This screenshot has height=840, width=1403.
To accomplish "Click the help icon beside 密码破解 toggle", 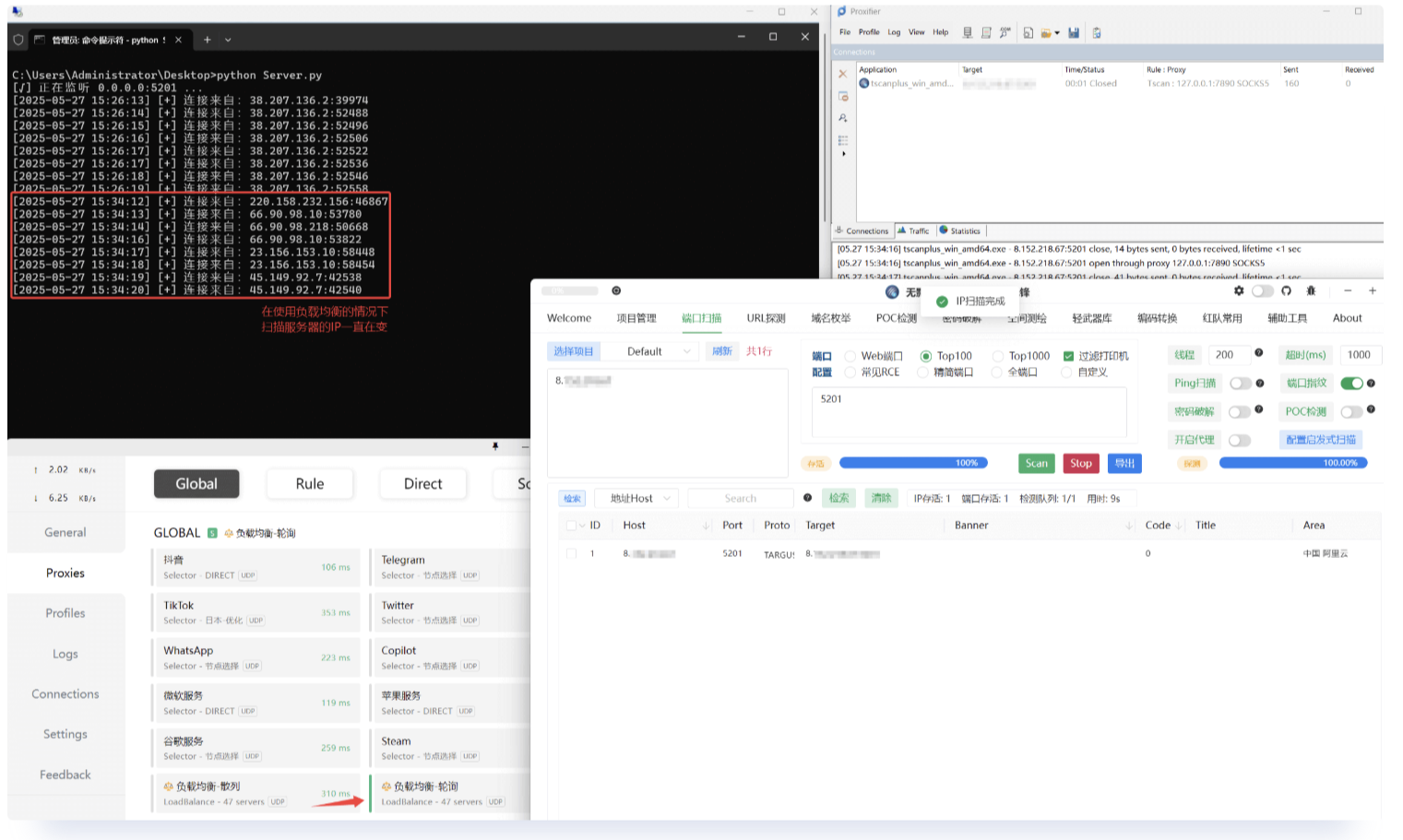I will (1259, 409).
